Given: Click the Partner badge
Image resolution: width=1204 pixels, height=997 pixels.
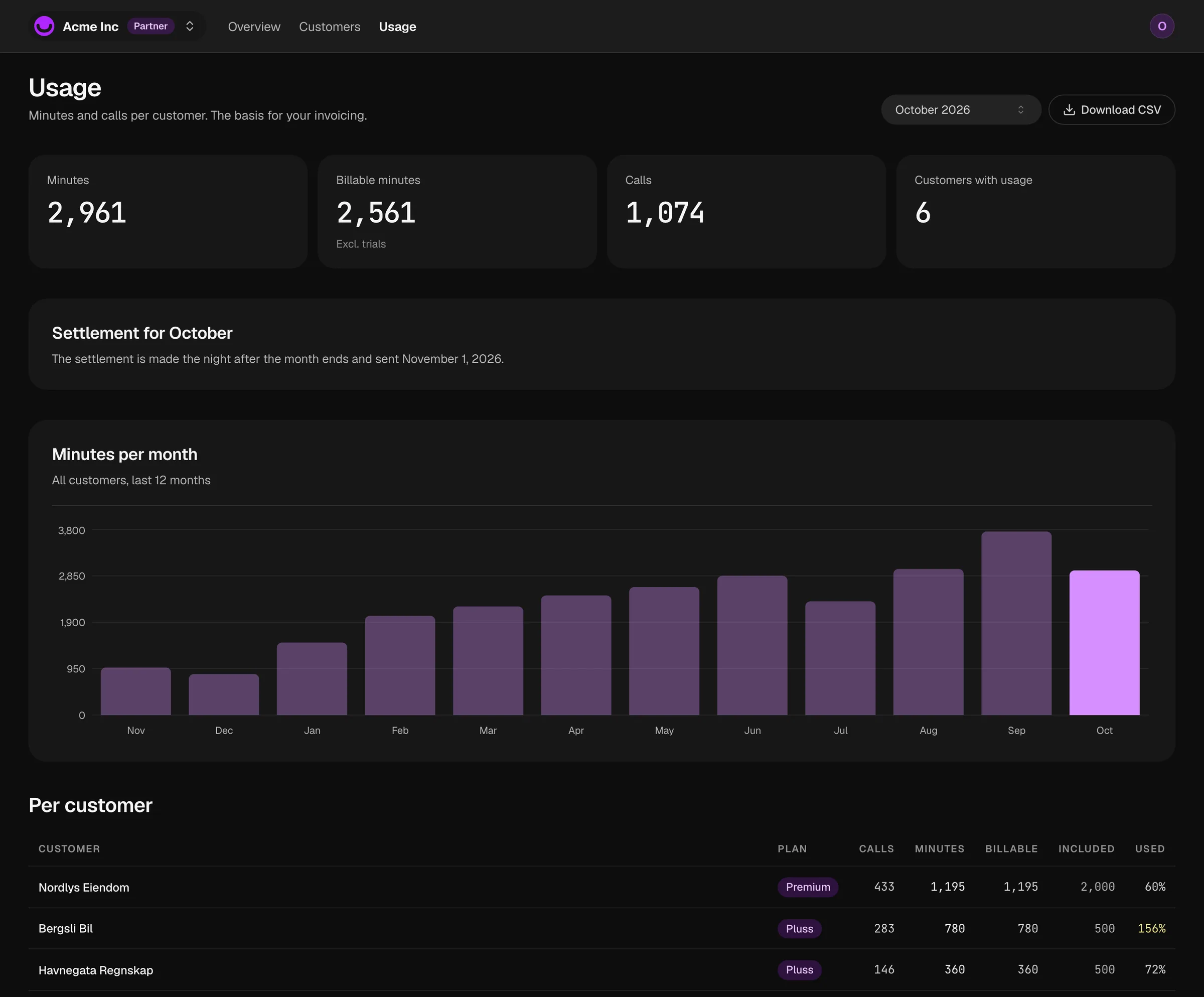Looking at the screenshot, I should (150, 26).
